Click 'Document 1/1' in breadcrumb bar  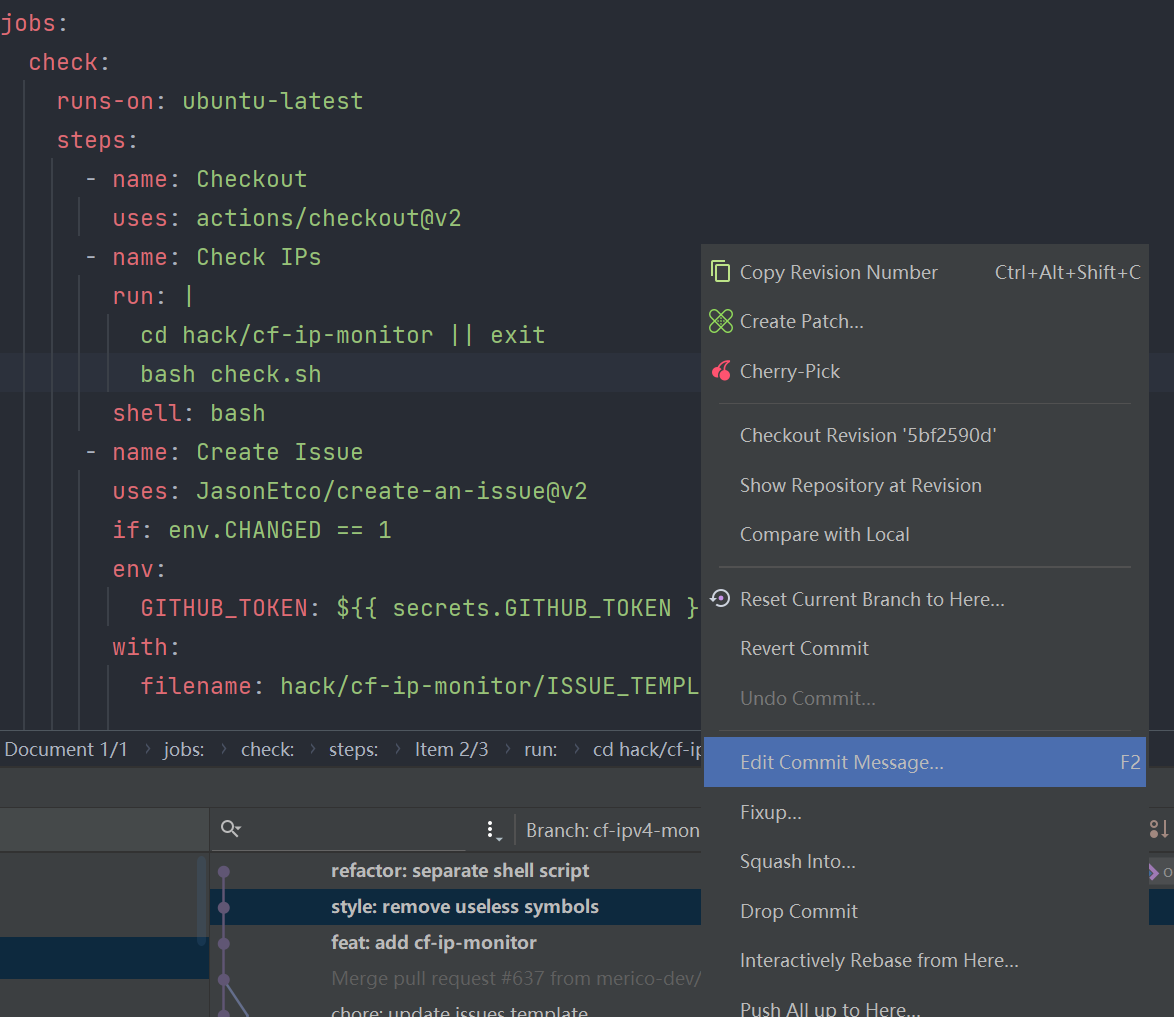[66, 750]
